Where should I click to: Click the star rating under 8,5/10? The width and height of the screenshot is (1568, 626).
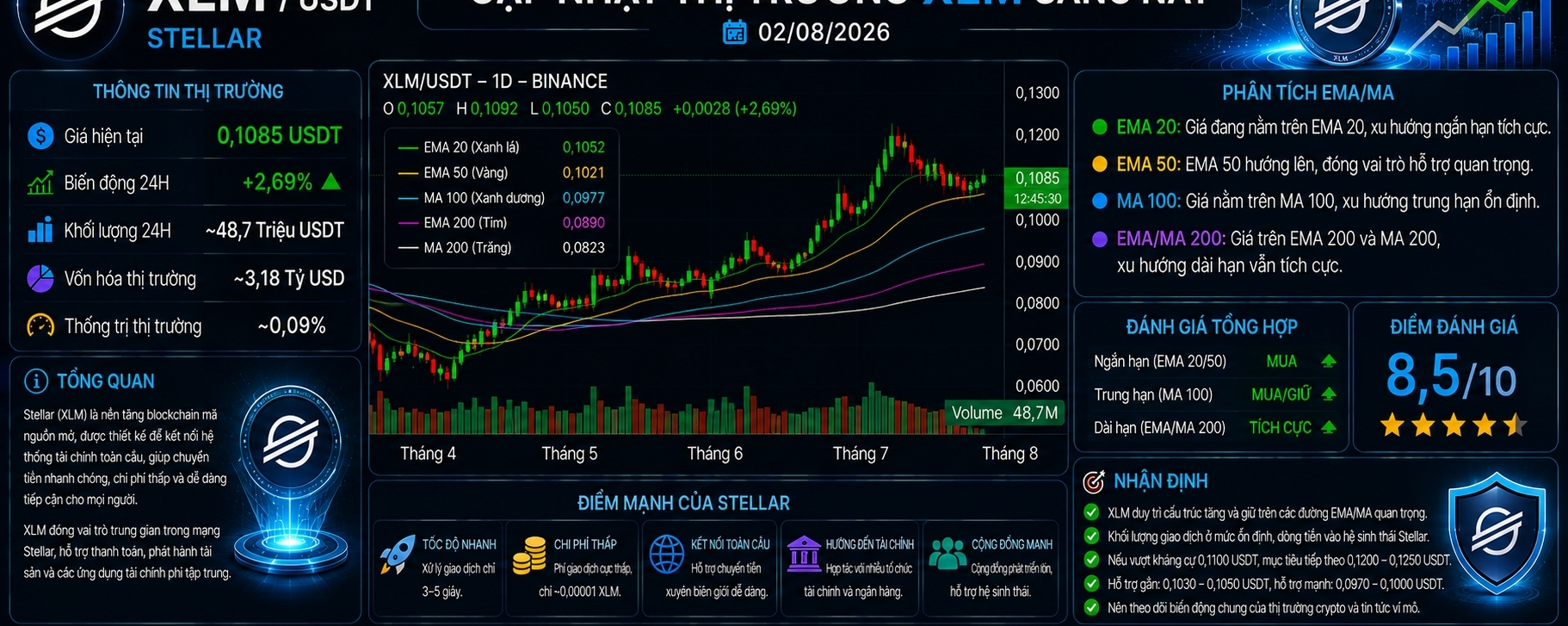pos(1454,425)
